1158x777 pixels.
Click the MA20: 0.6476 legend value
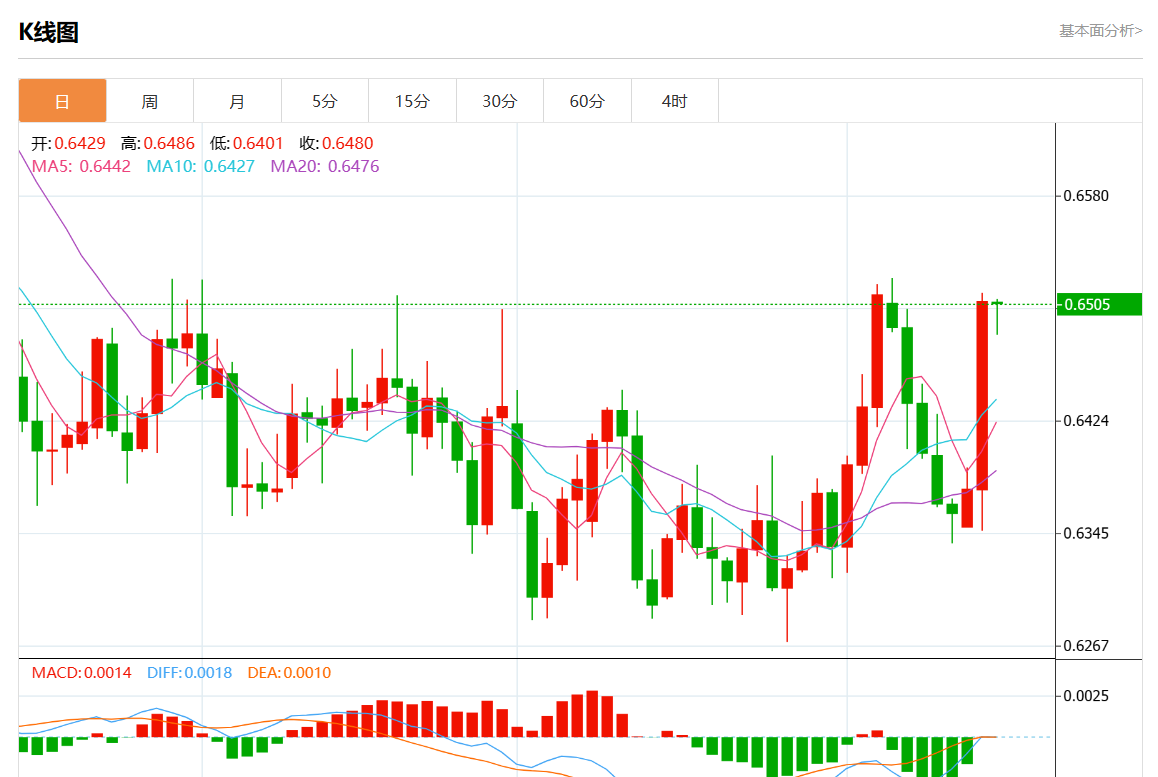325,166
